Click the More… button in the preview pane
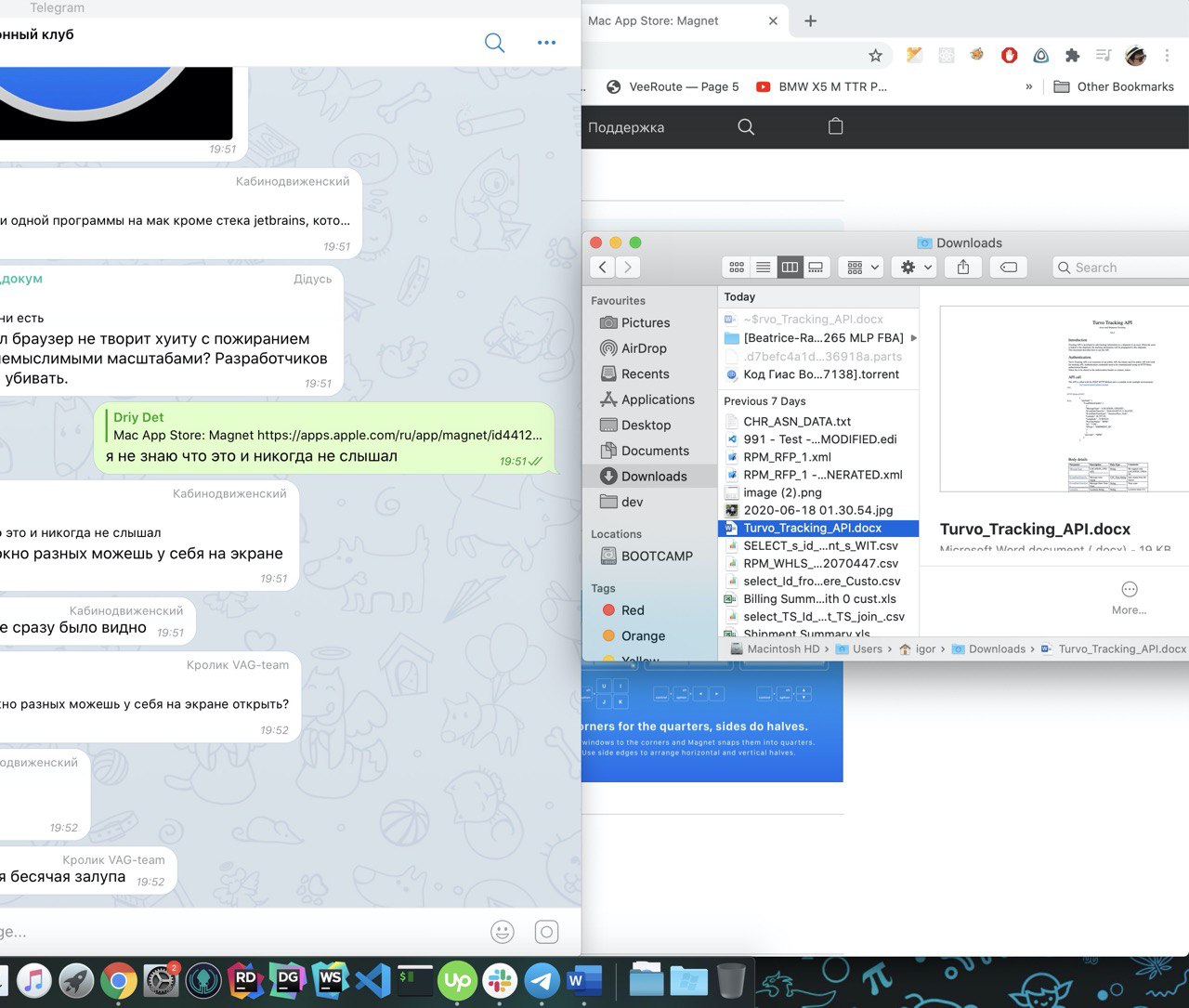The width and height of the screenshot is (1189, 1008). pos(1129,598)
